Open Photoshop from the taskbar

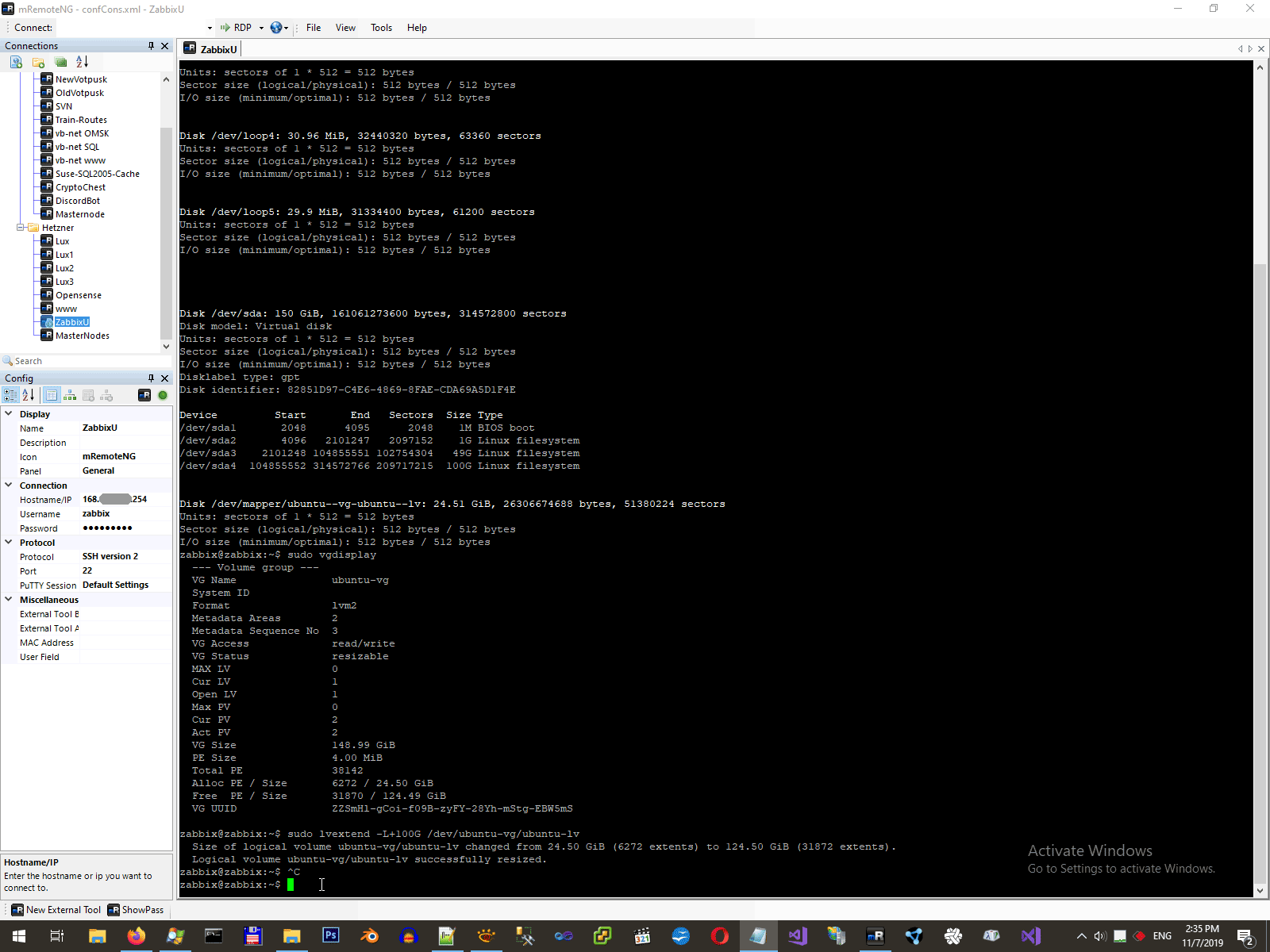(x=331, y=936)
